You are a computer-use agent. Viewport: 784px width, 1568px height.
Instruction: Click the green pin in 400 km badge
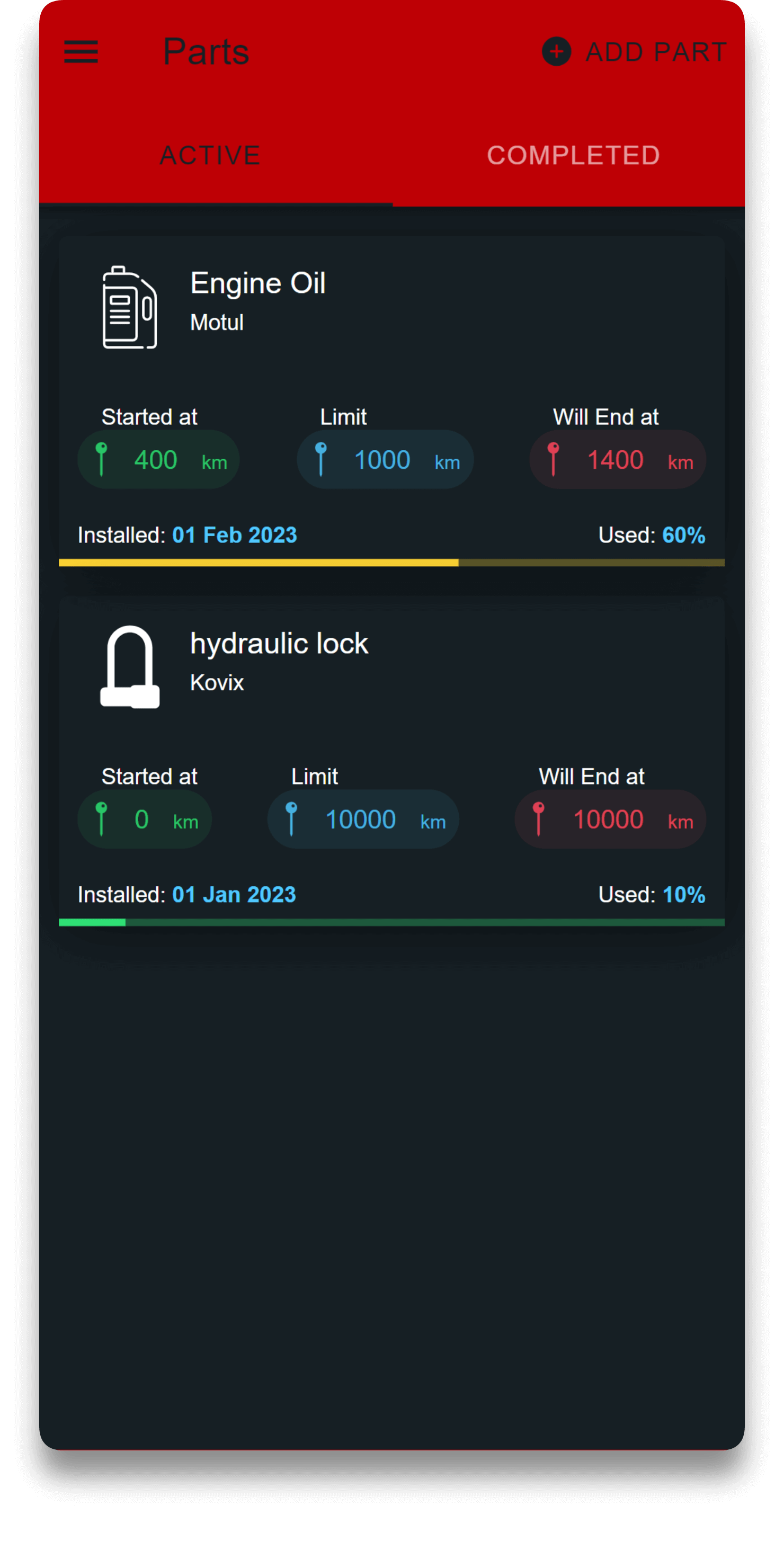(x=102, y=458)
